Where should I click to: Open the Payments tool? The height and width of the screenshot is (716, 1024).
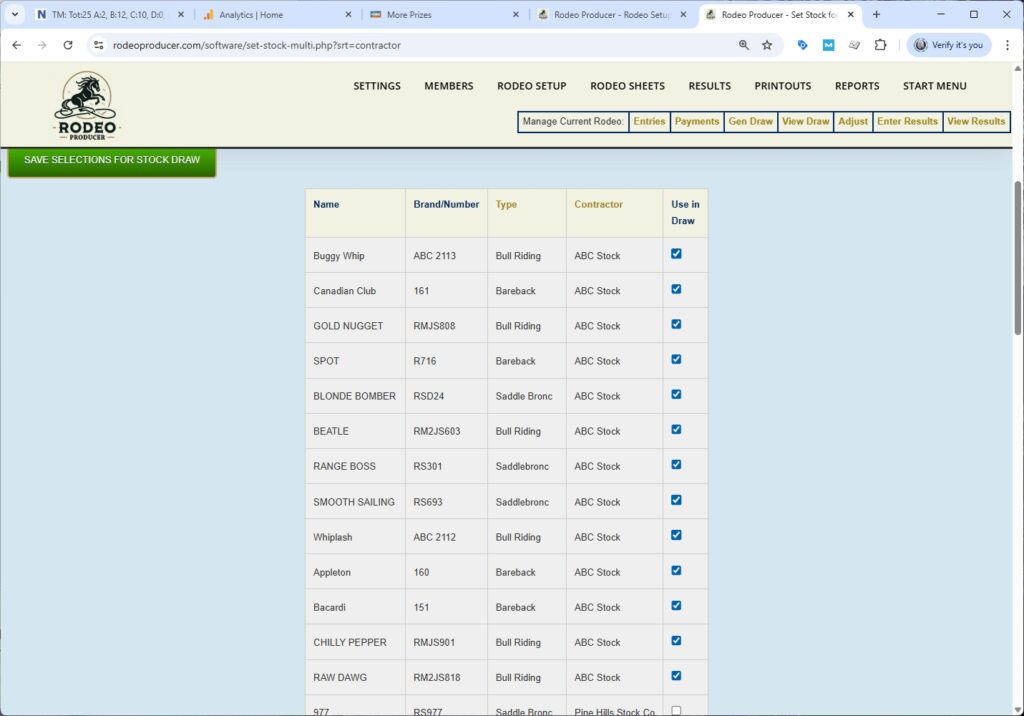pyautogui.click(x=697, y=121)
